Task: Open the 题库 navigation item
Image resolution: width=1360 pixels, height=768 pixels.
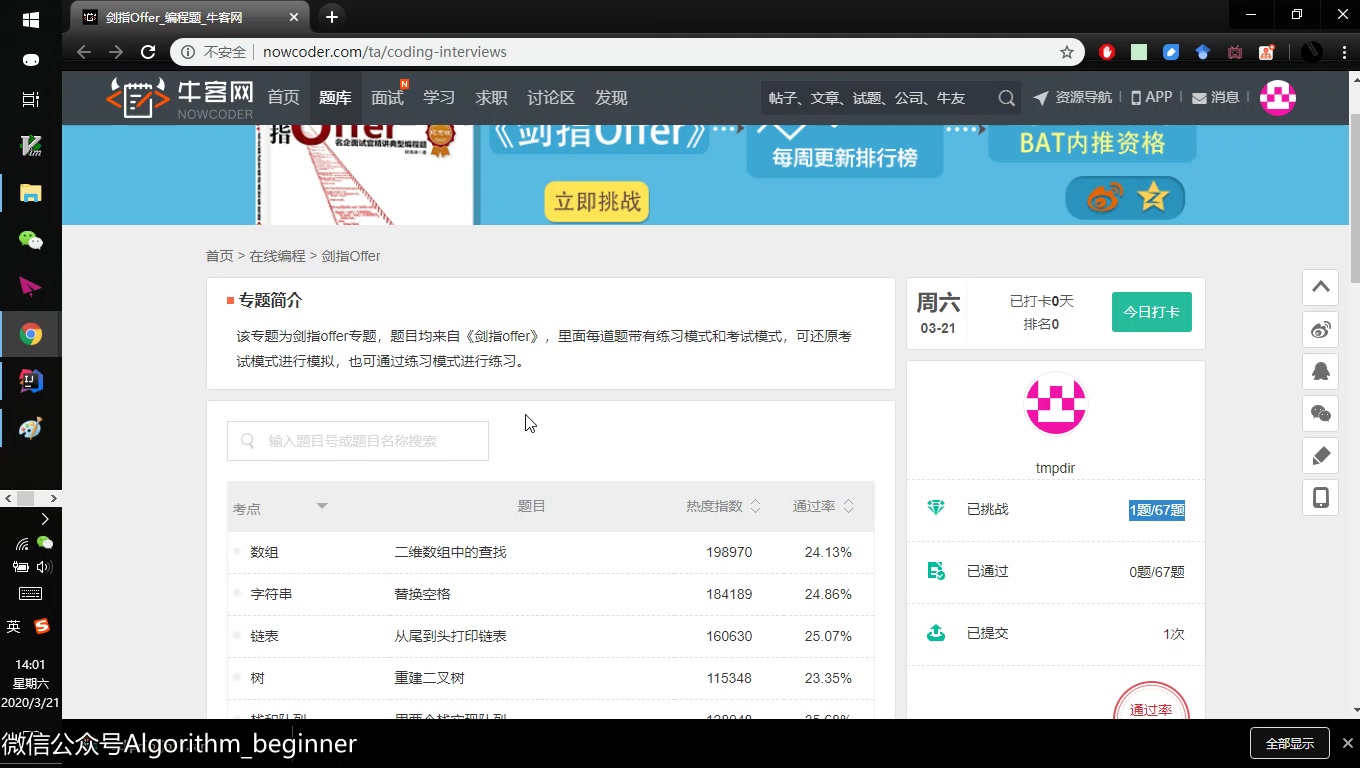Action: (x=335, y=98)
